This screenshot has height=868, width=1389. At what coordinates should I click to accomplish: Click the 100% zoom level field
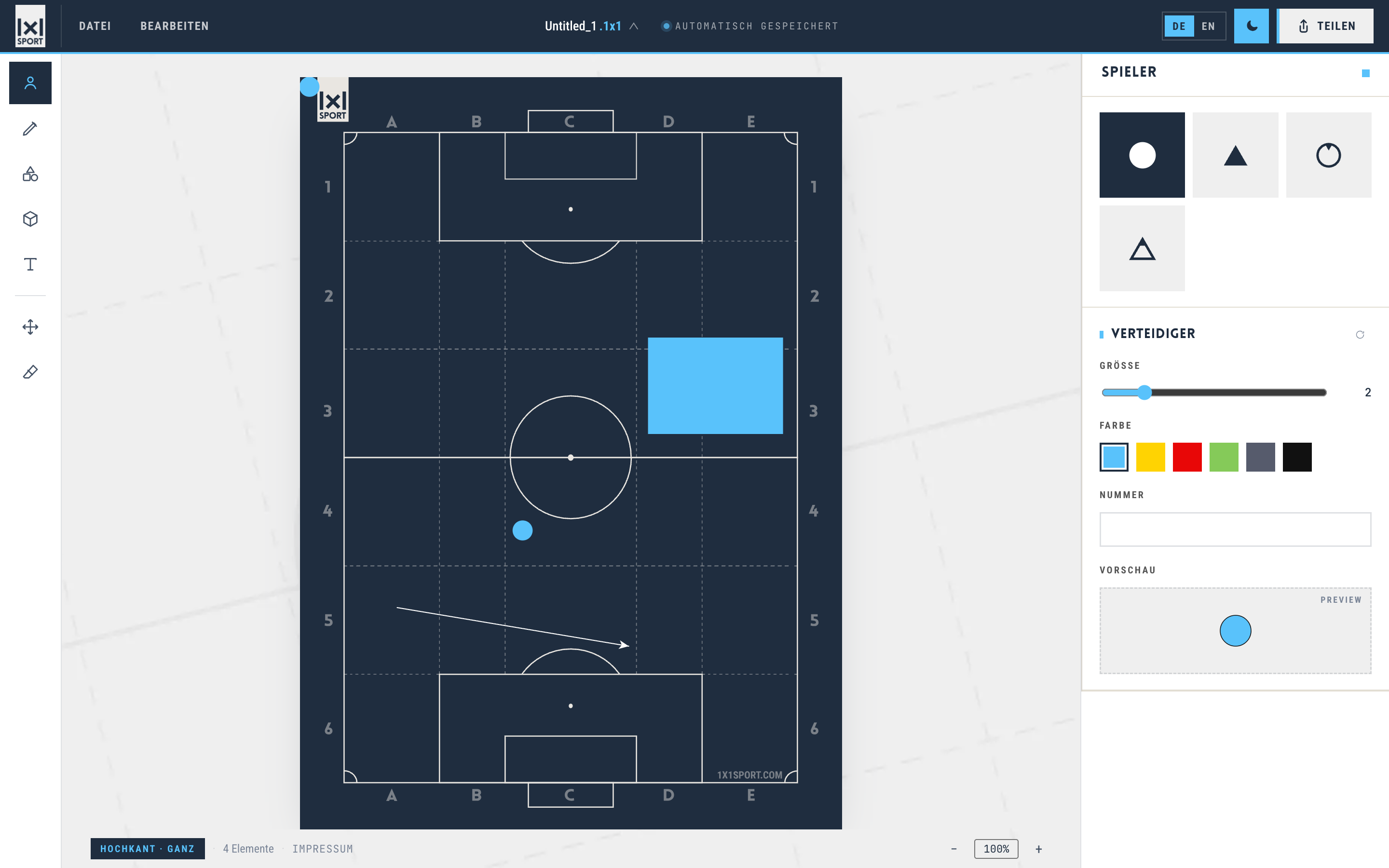click(x=996, y=849)
